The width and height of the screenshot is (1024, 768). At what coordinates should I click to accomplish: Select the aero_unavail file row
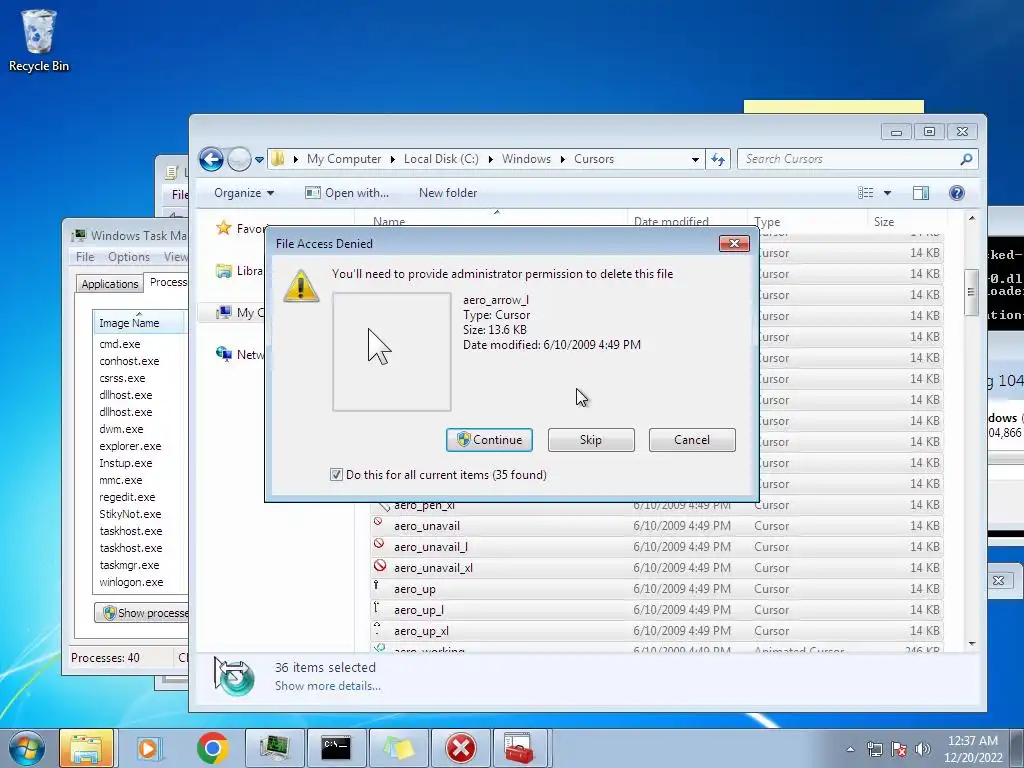656,526
